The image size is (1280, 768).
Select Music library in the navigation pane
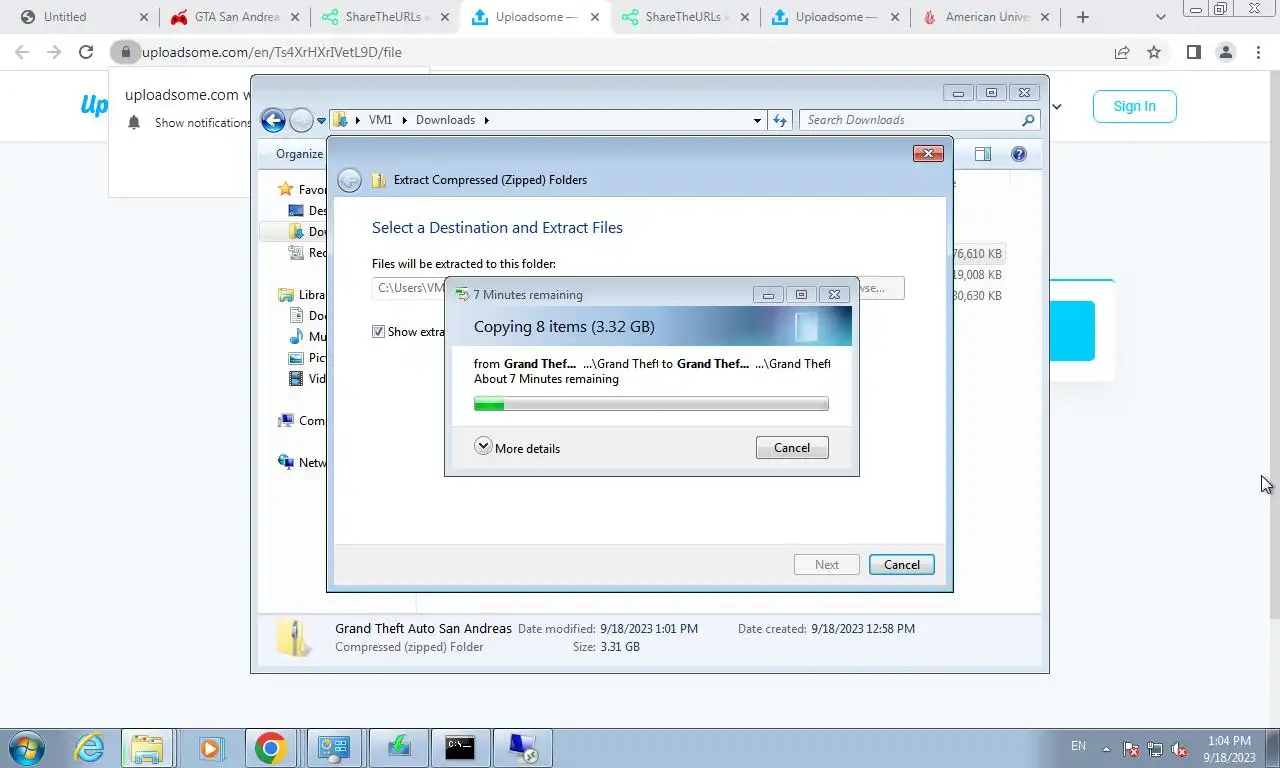coord(307,337)
